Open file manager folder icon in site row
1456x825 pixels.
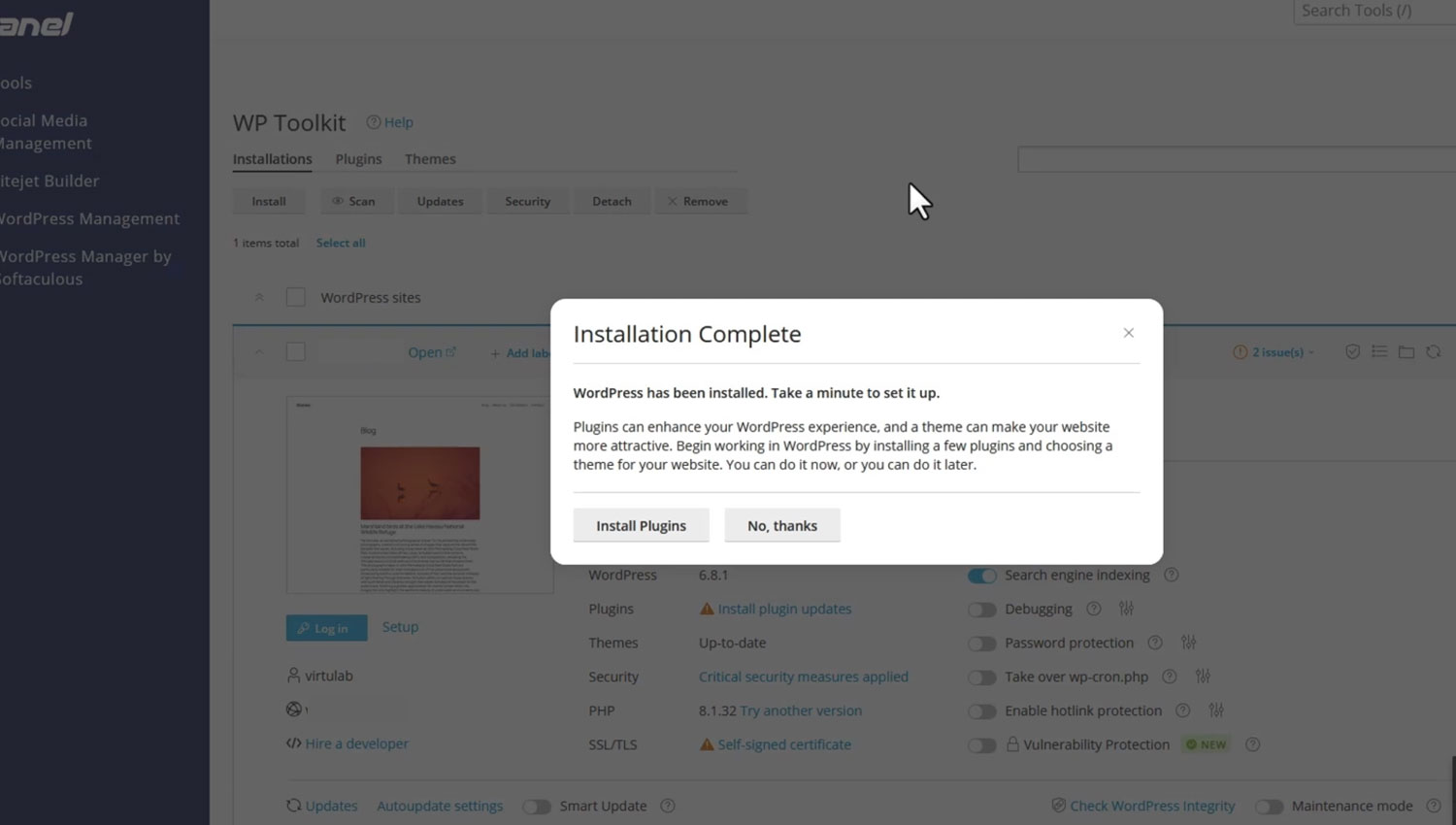click(1406, 352)
